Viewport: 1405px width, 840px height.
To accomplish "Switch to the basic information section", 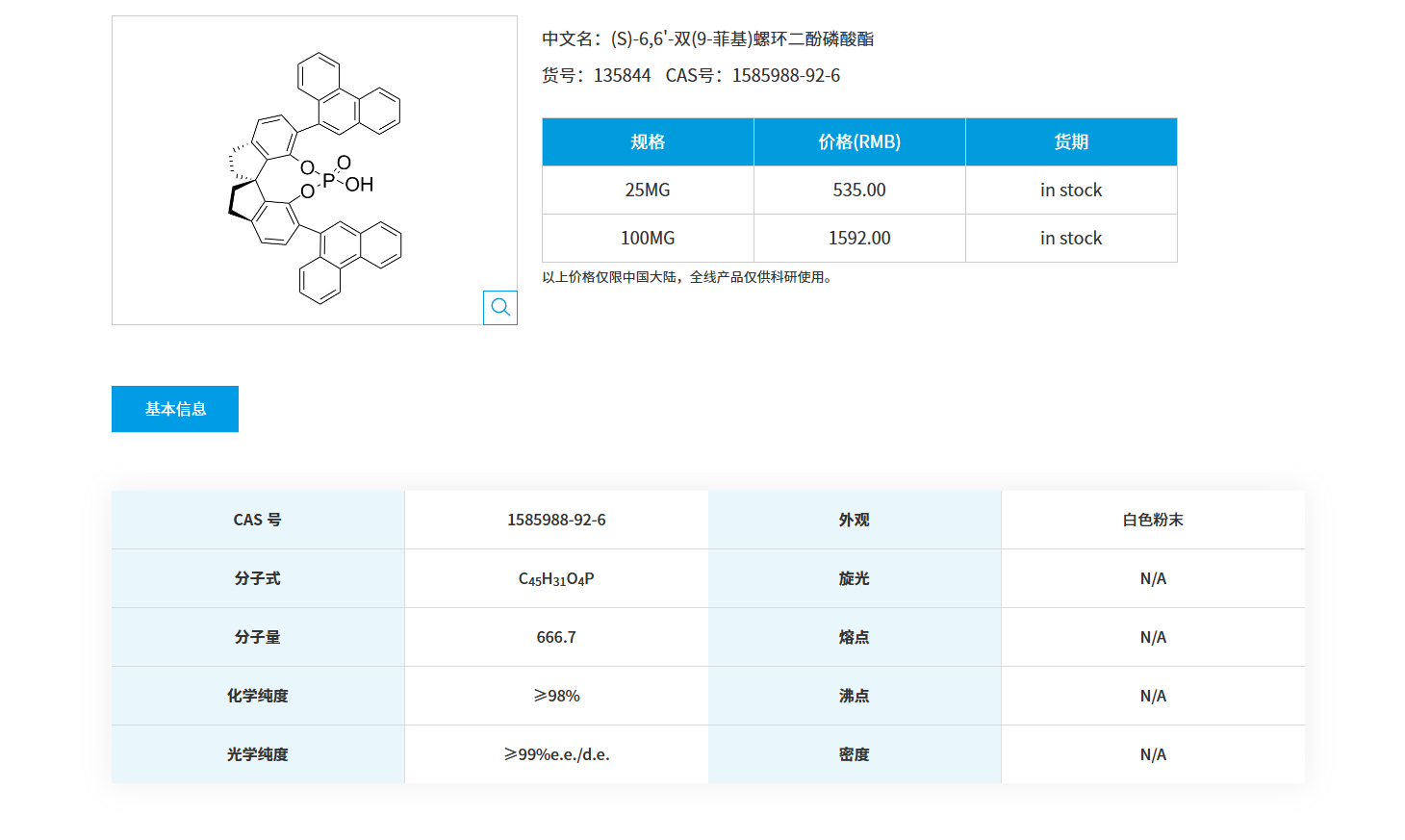I will click(174, 408).
